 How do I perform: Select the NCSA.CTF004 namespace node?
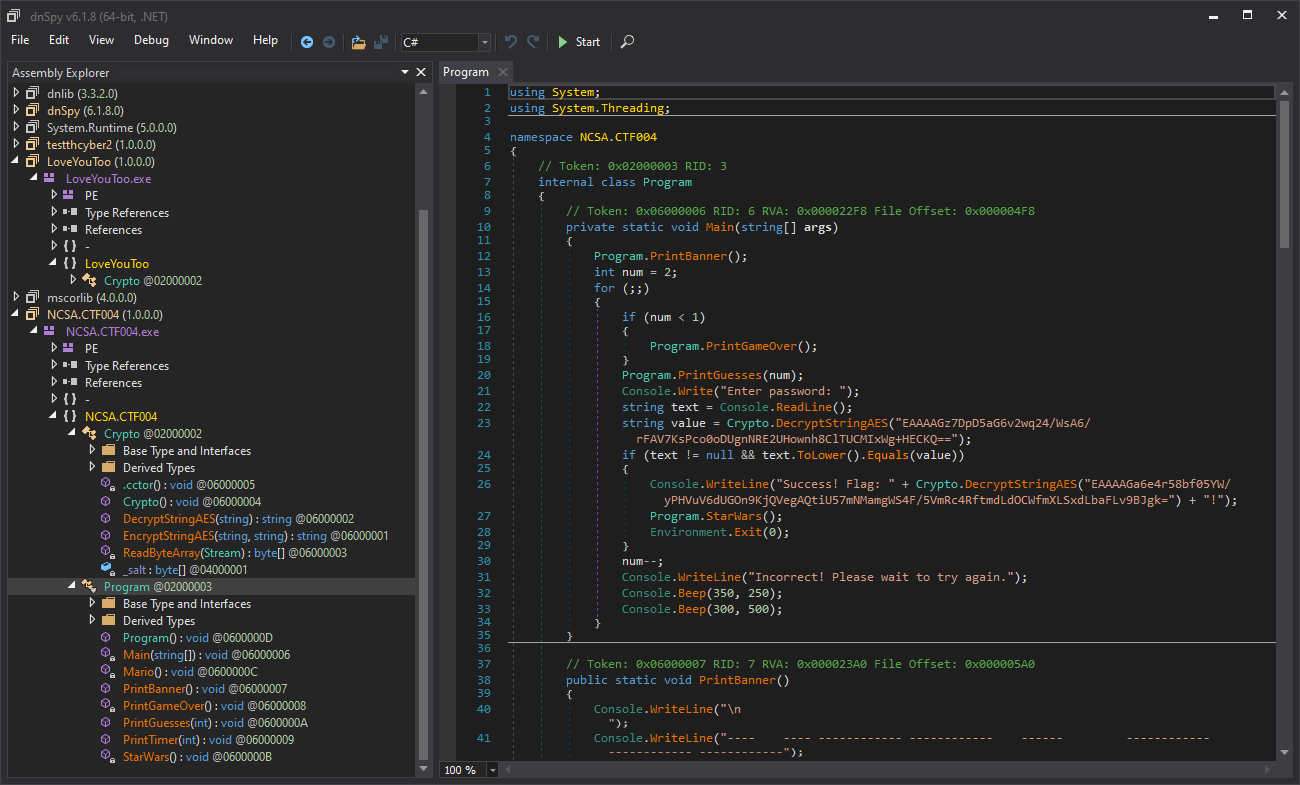[121, 416]
